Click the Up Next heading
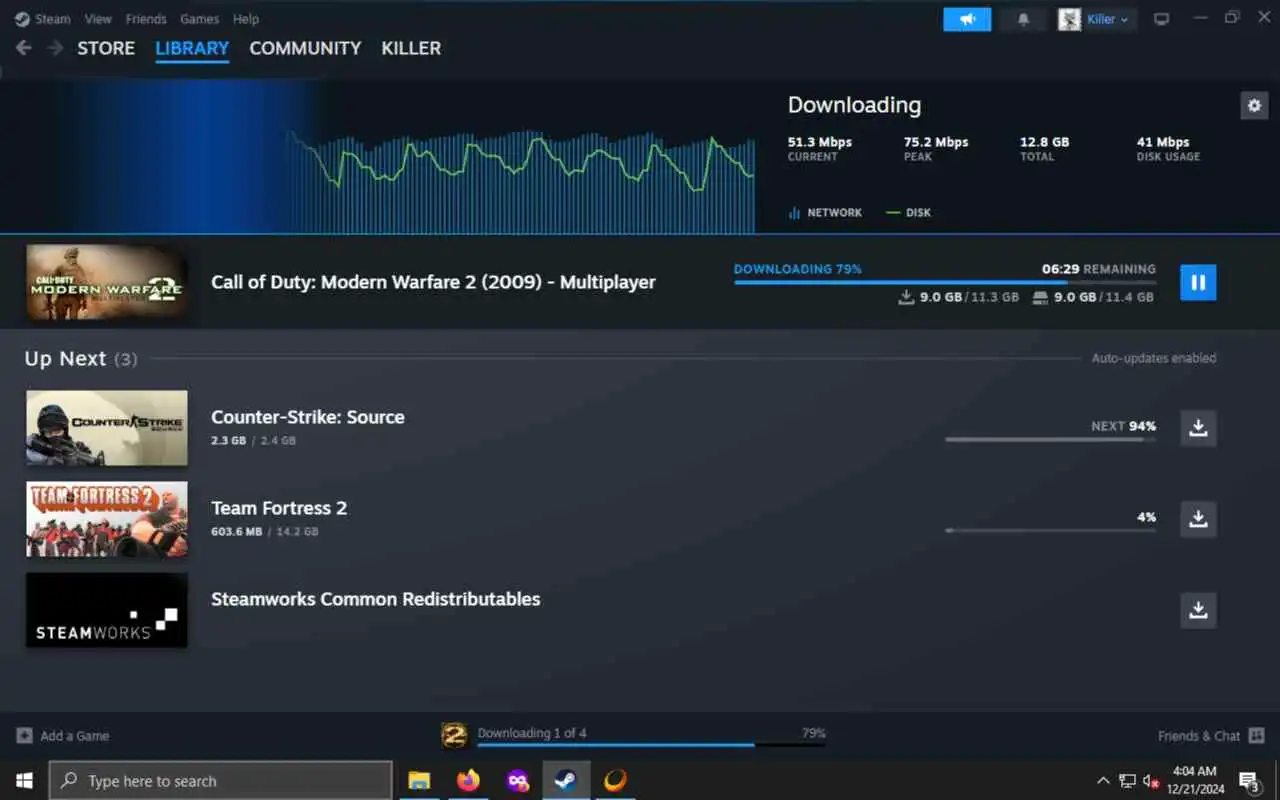The width and height of the screenshot is (1280, 800). 65,358
